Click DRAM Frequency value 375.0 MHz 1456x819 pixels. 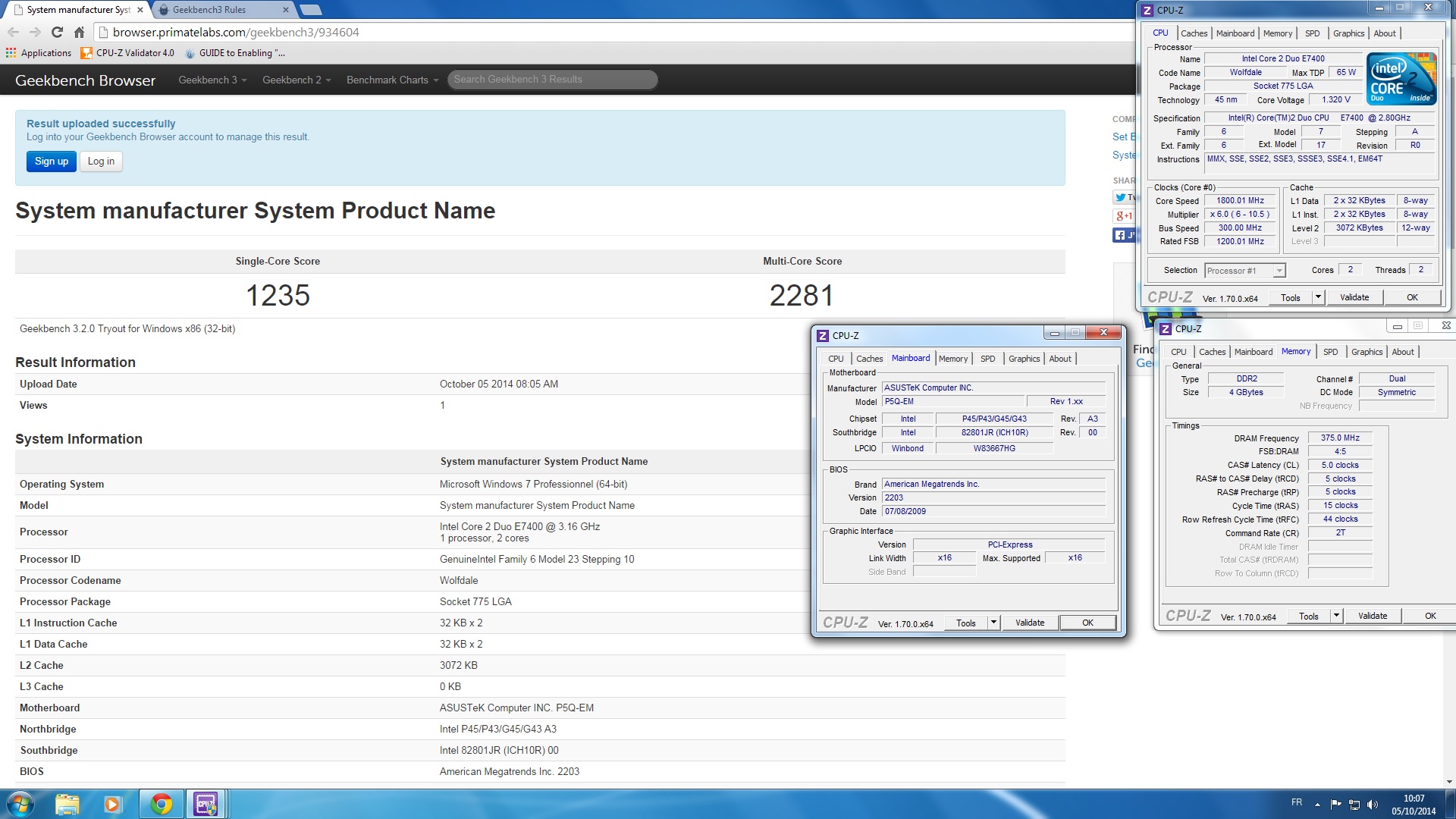(1340, 438)
